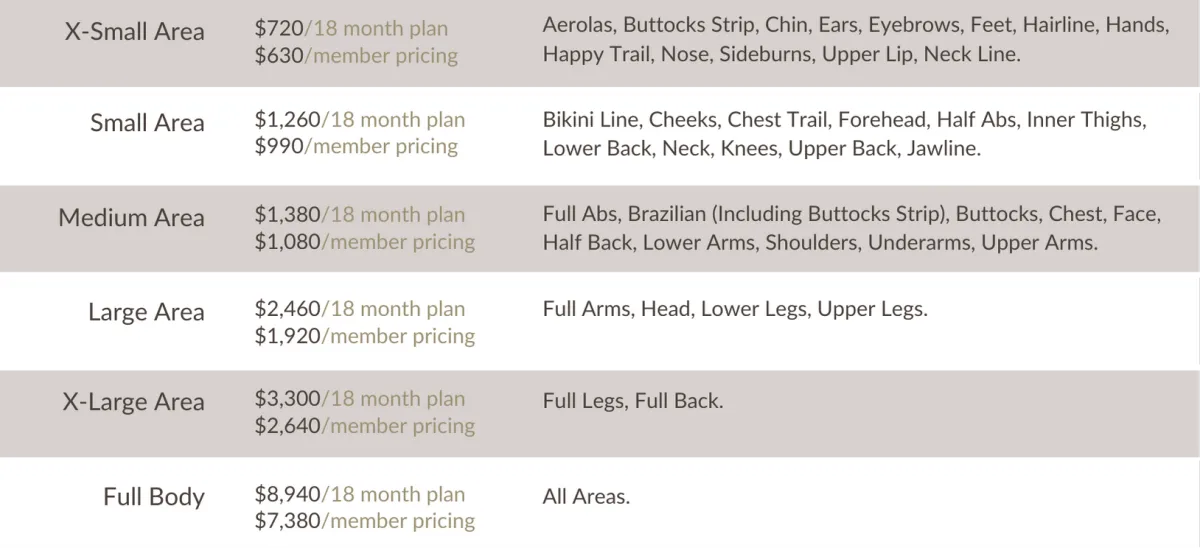Click the $8,940 18 month plan price
The height and width of the screenshot is (548, 1200).
tap(360, 494)
